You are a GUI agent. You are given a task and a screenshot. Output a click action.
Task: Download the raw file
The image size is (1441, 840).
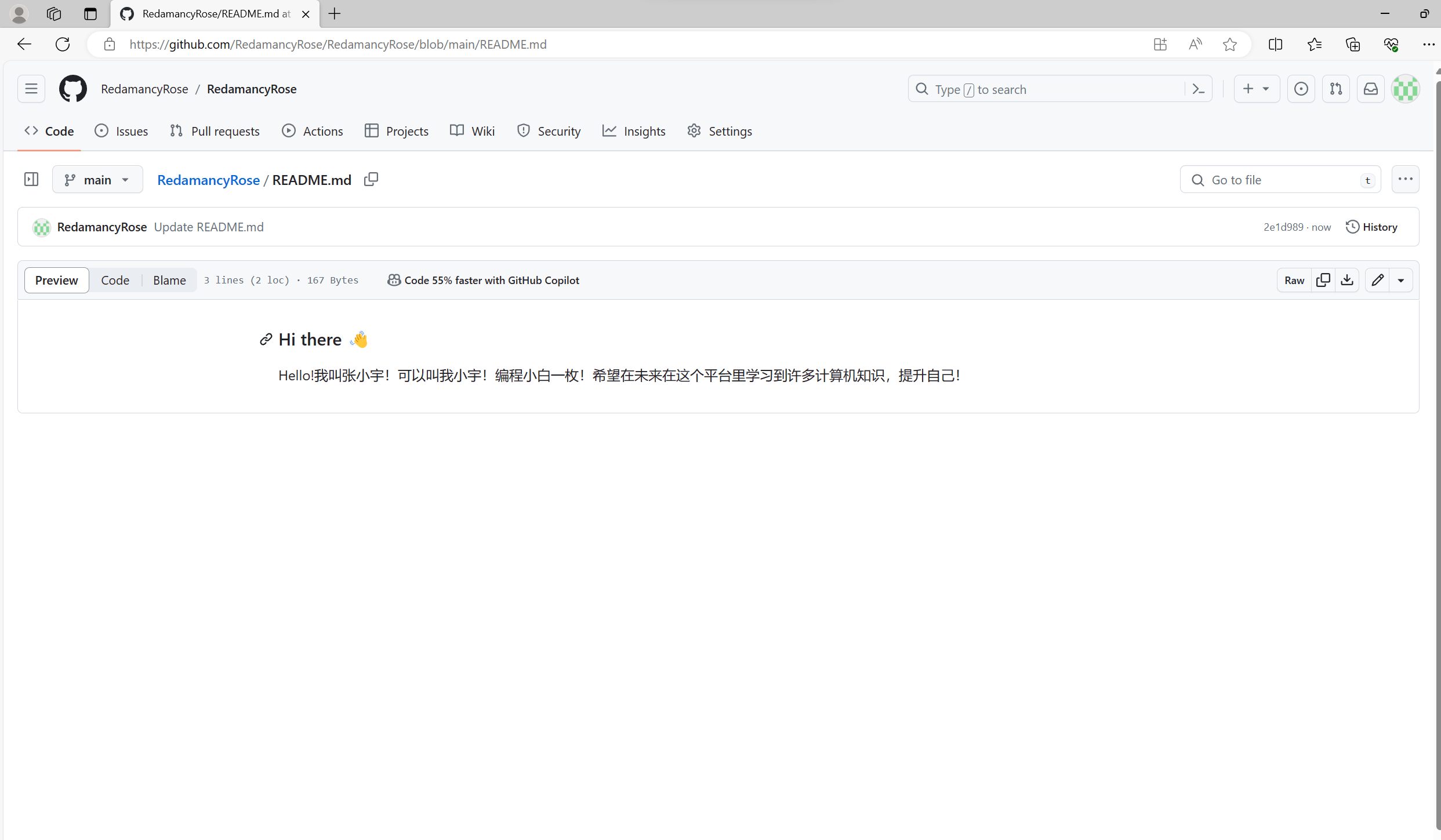pos(1347,280)
